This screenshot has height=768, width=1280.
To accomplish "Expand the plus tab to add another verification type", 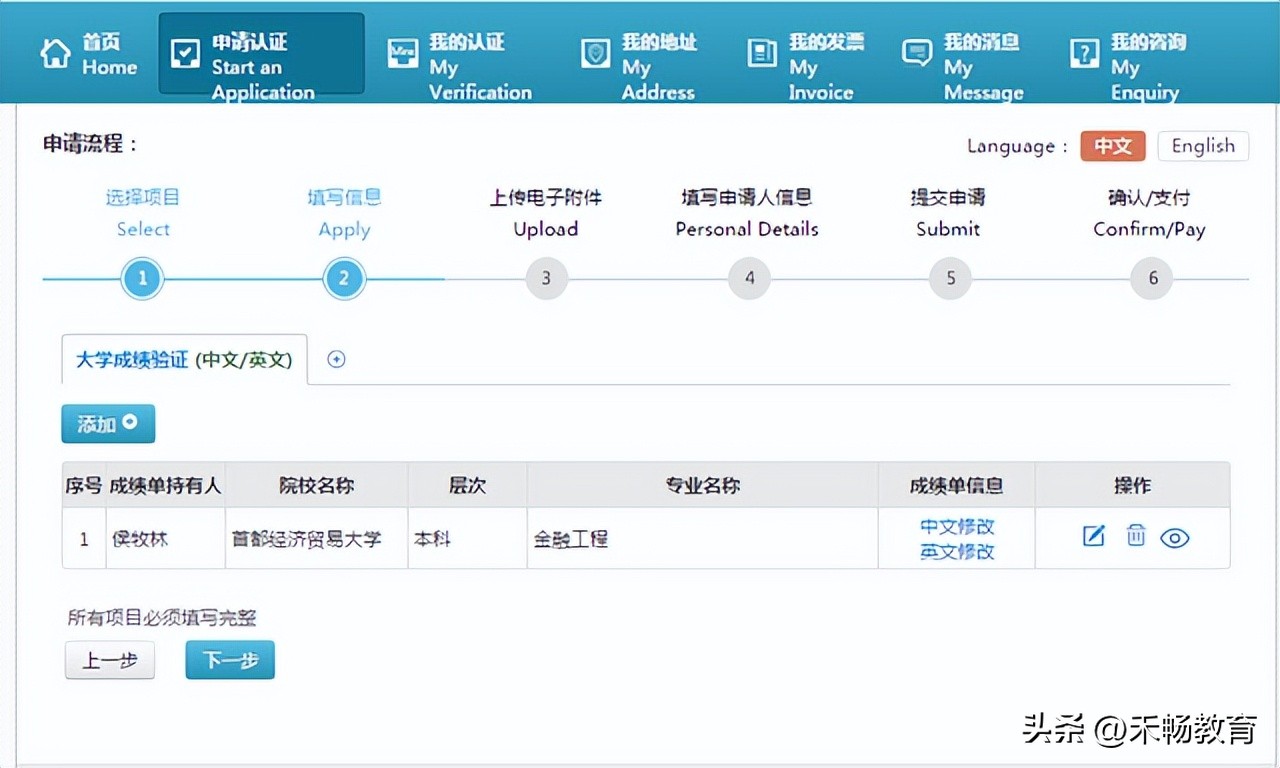I will [x=336, y=358].
